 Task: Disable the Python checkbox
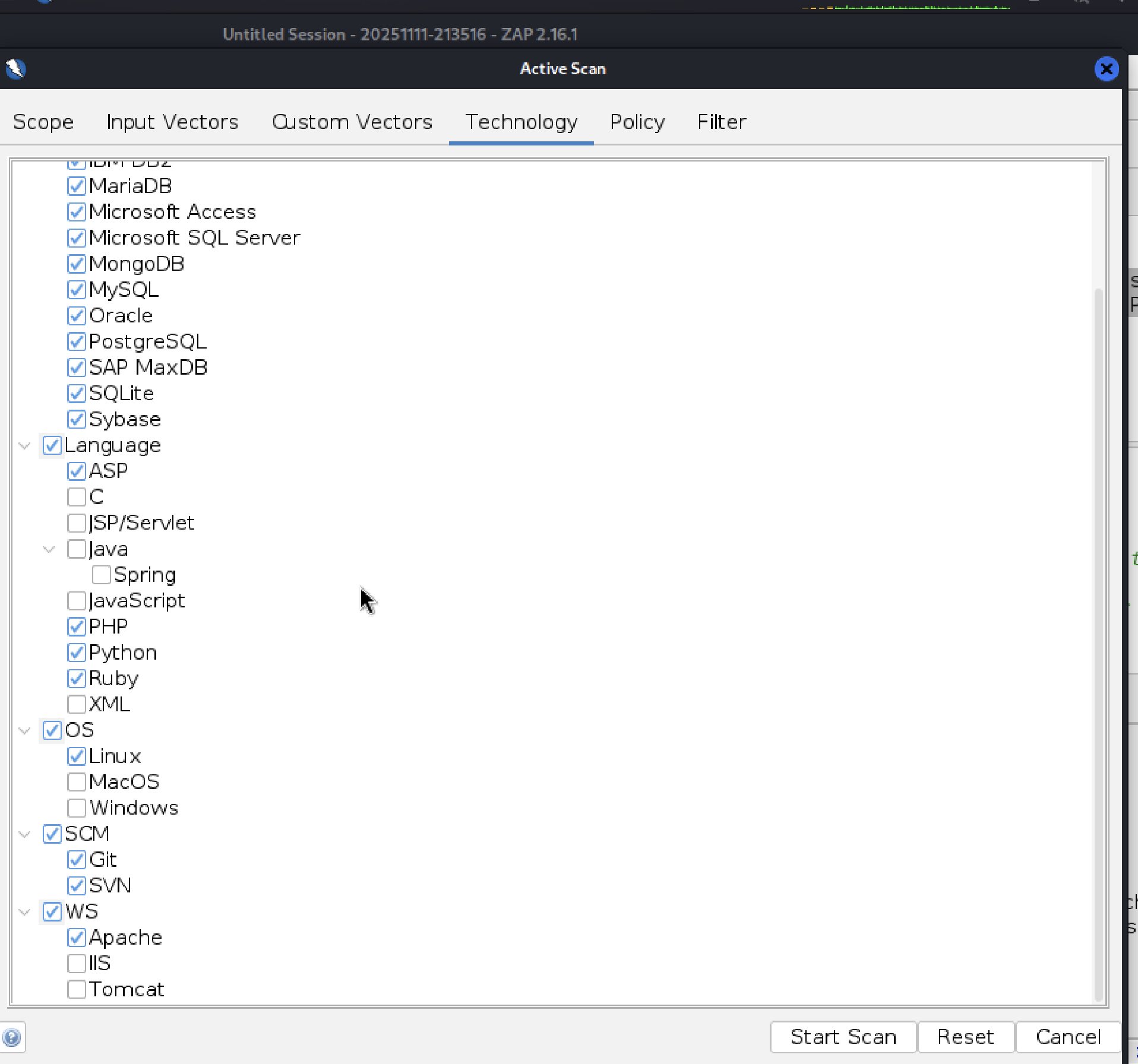click(77, 653)
